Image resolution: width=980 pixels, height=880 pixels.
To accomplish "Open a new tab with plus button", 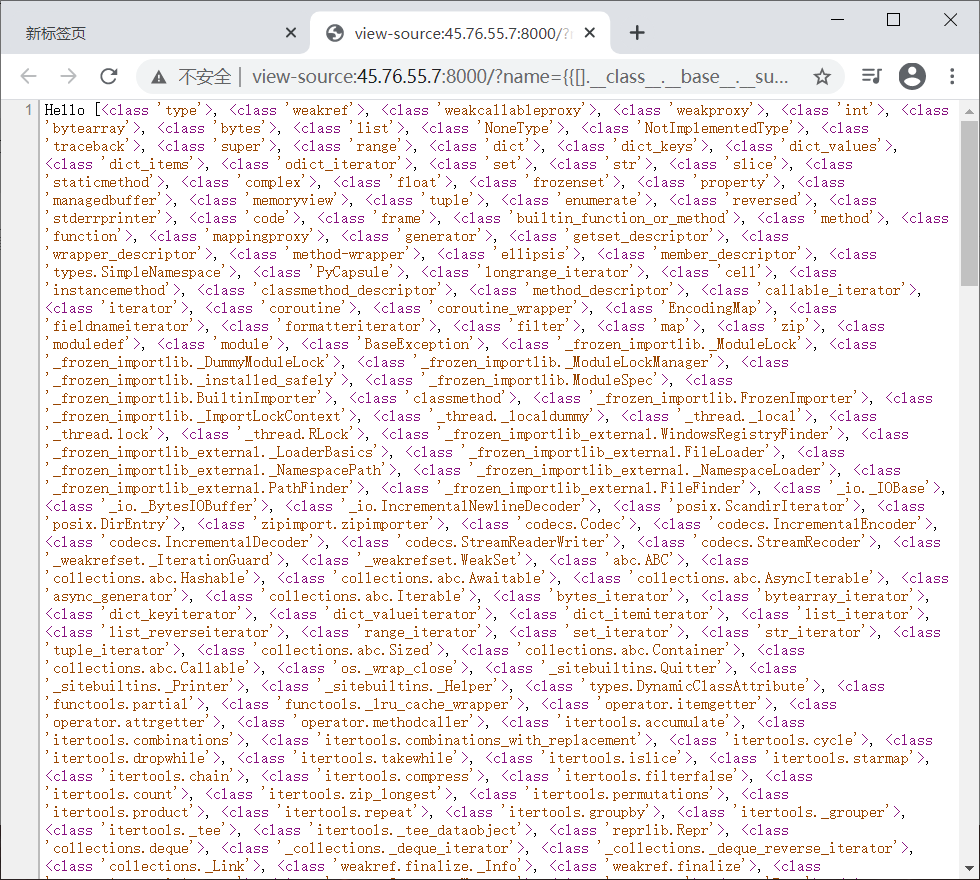I will (637, 32).
